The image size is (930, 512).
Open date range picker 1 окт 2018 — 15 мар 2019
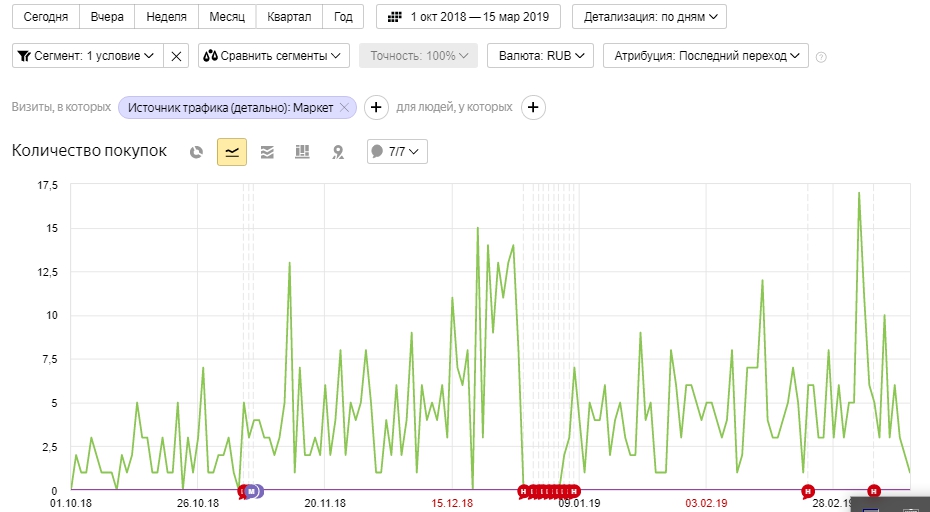pyautogui.click(x=468, y=17)
